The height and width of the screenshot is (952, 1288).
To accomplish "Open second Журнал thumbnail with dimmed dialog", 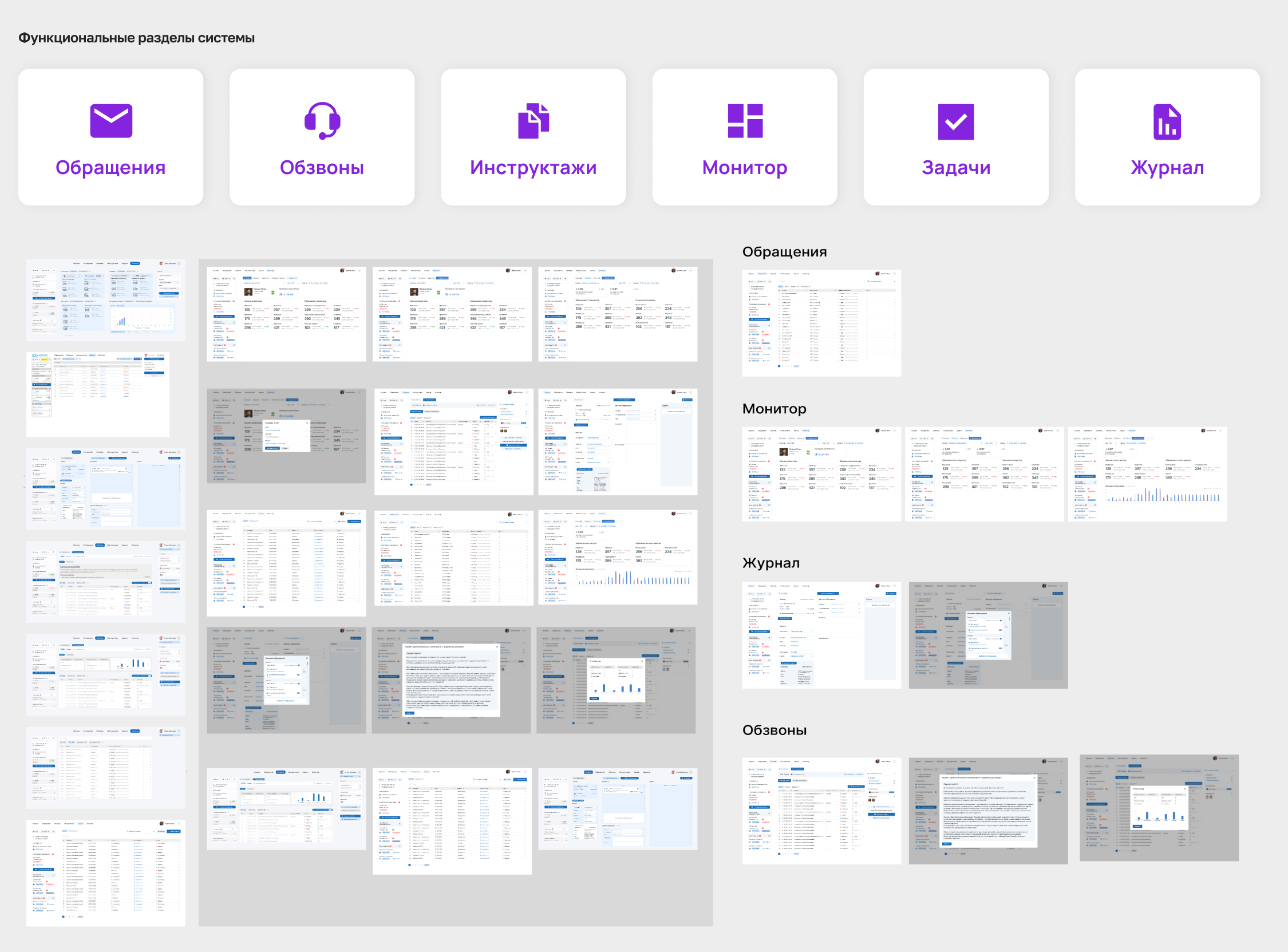I will [988, 635].
